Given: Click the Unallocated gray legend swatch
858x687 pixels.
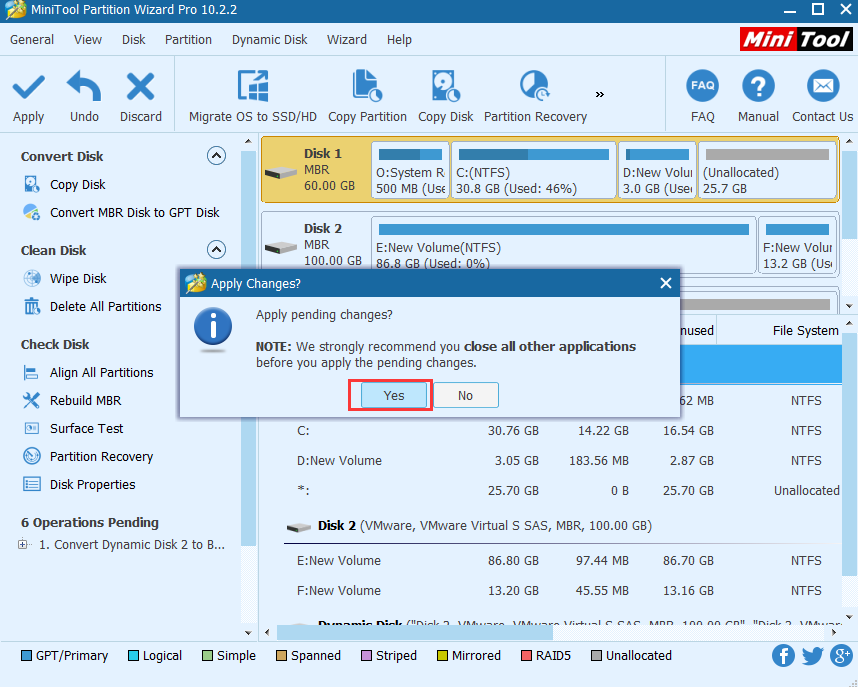Looking at the screenshot, I should (x=596, y=656).
